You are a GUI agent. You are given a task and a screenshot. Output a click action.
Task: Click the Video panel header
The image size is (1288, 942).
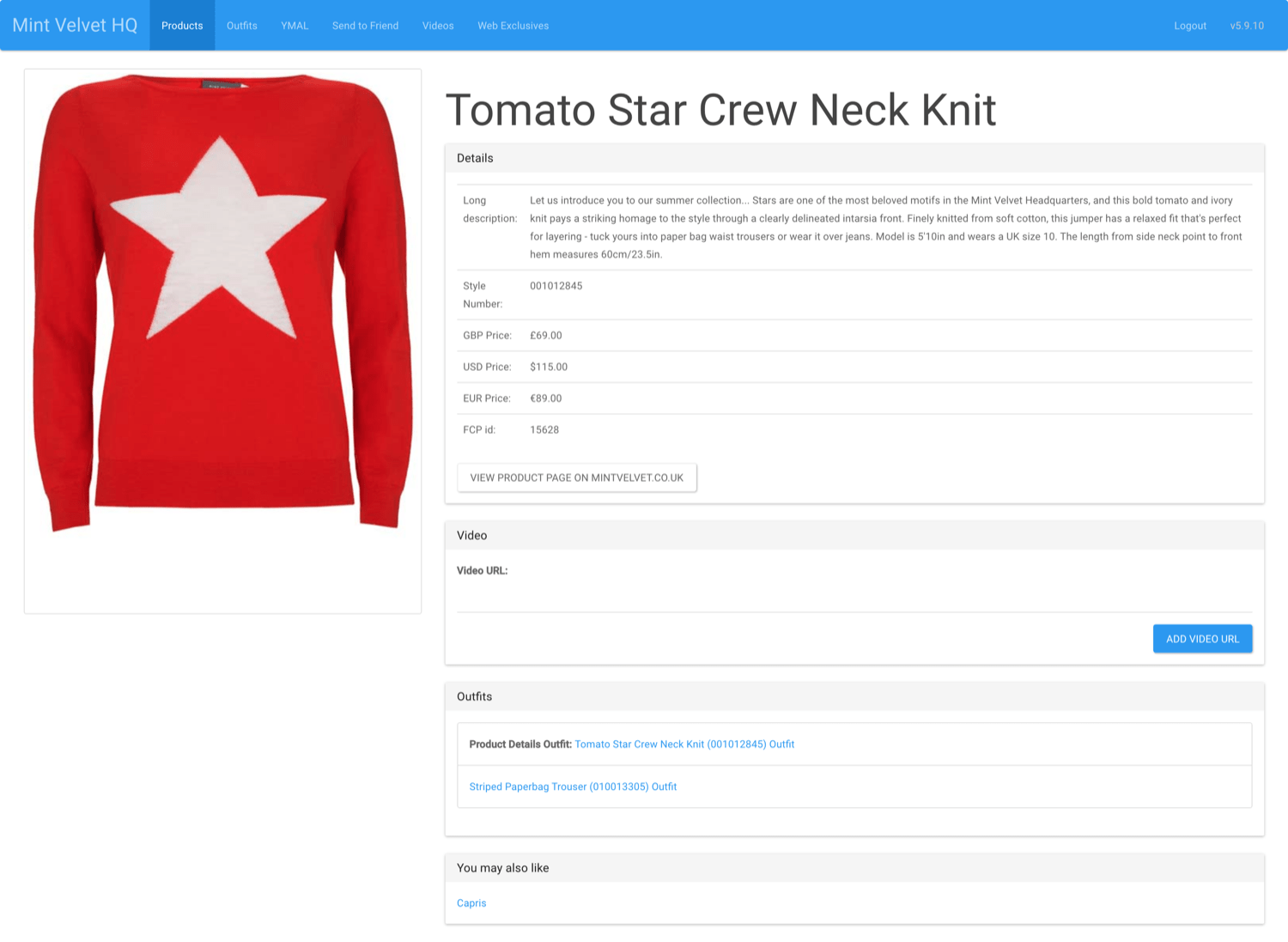(x=854, y=535)
